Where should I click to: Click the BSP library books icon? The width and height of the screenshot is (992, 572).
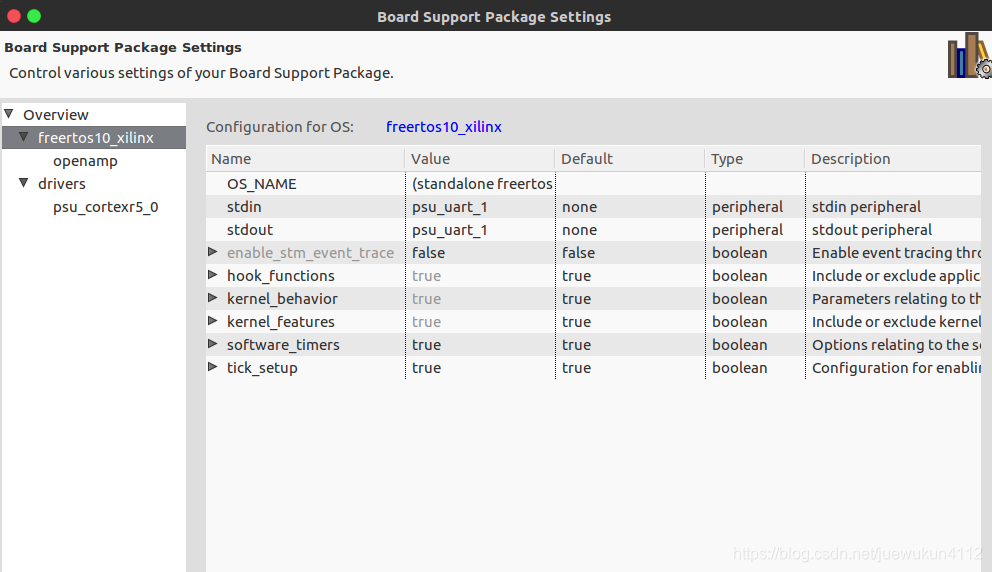tap(969, 56)
